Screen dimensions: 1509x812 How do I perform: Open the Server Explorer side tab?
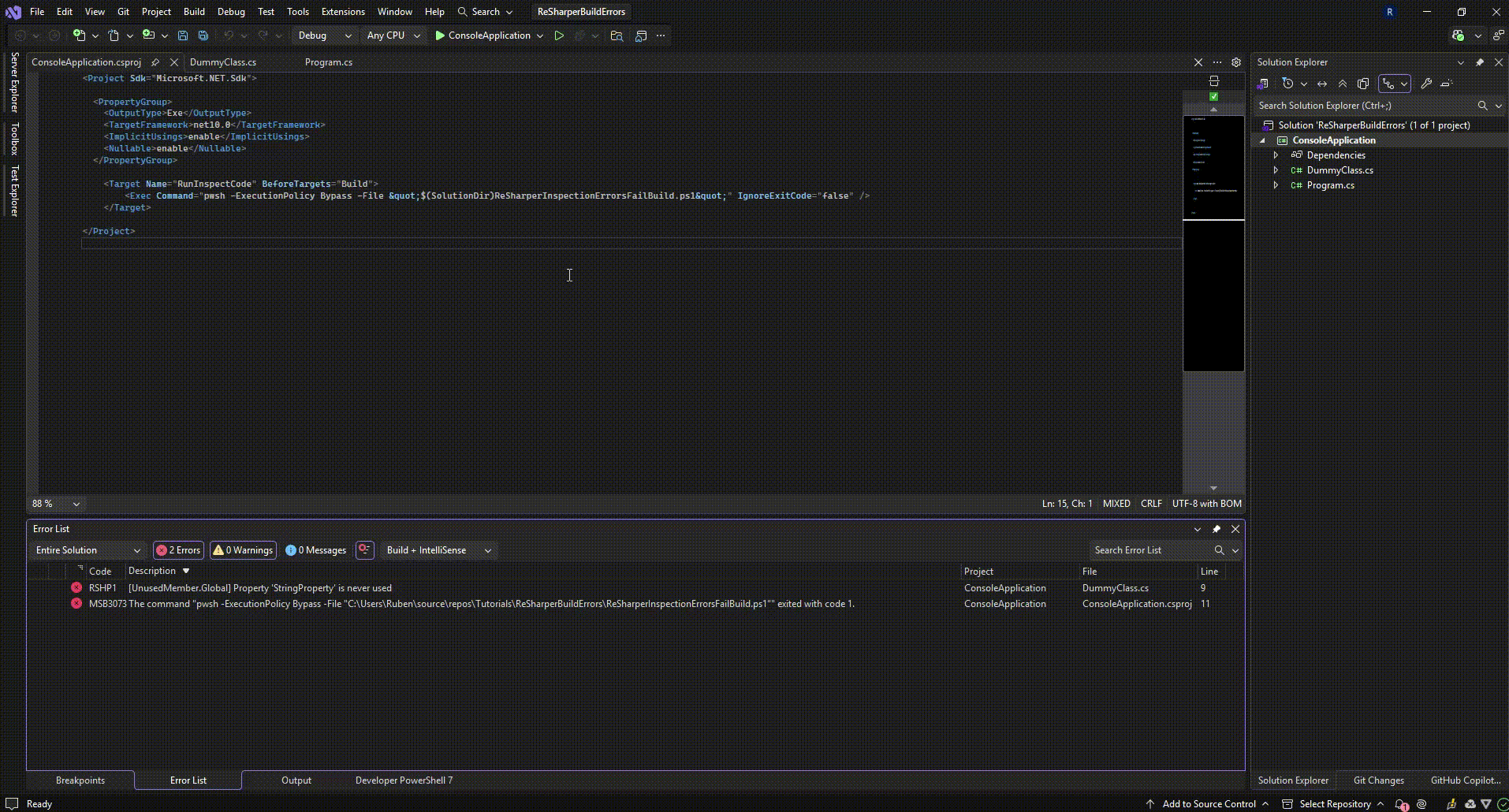[14, 83]
